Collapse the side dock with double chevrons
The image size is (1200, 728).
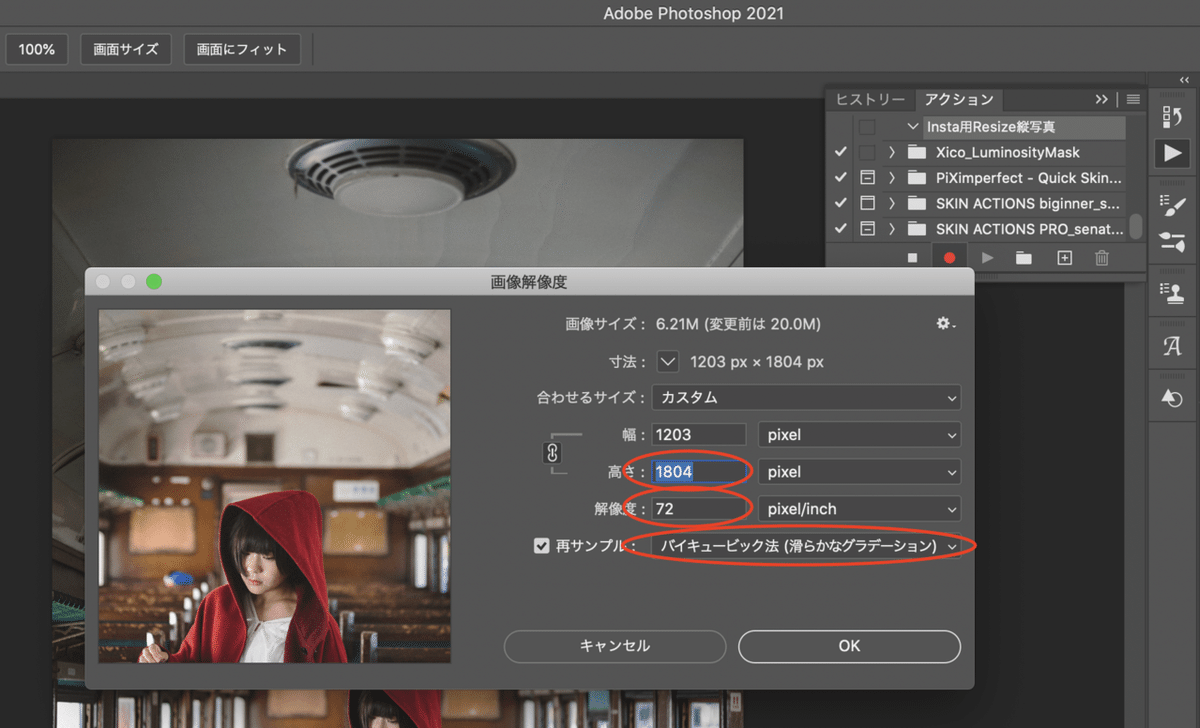[1185, 79]
